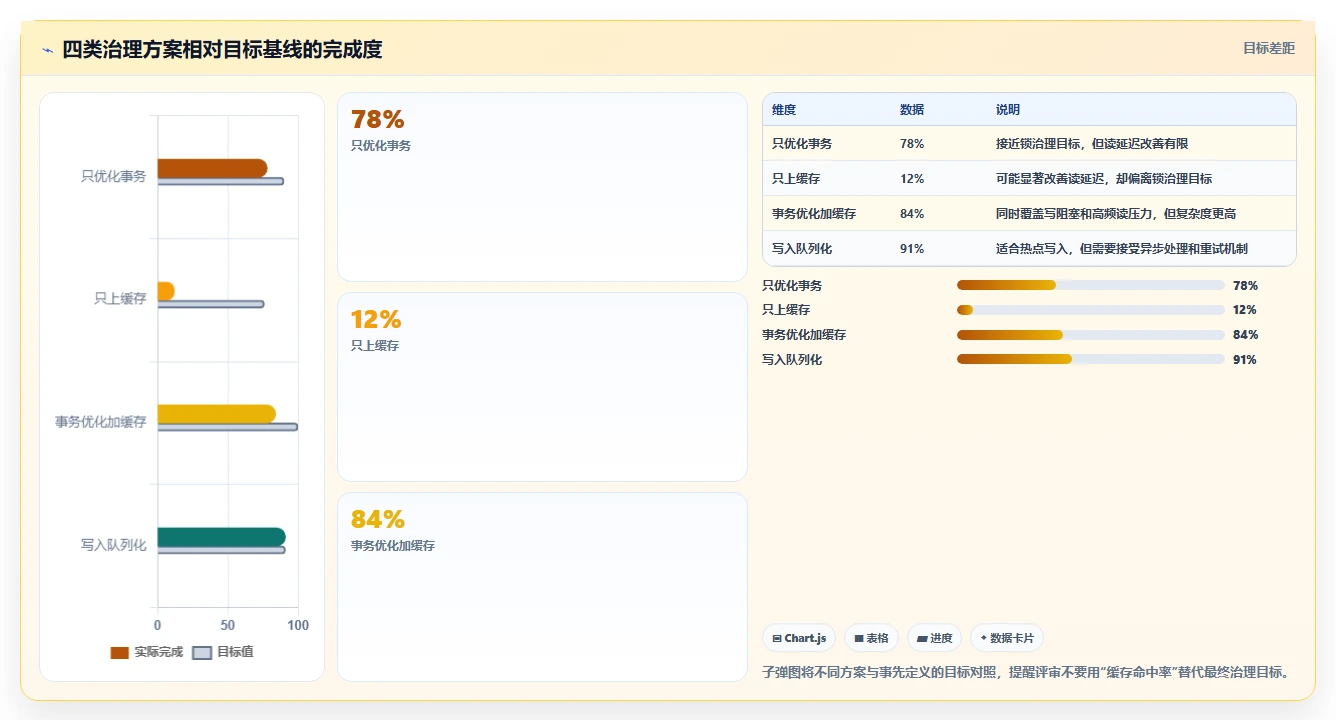The width and height of the screenshot is (1336, 720).
Task: Select the 表格 tag chip
Action: click(x=871, y=638)
